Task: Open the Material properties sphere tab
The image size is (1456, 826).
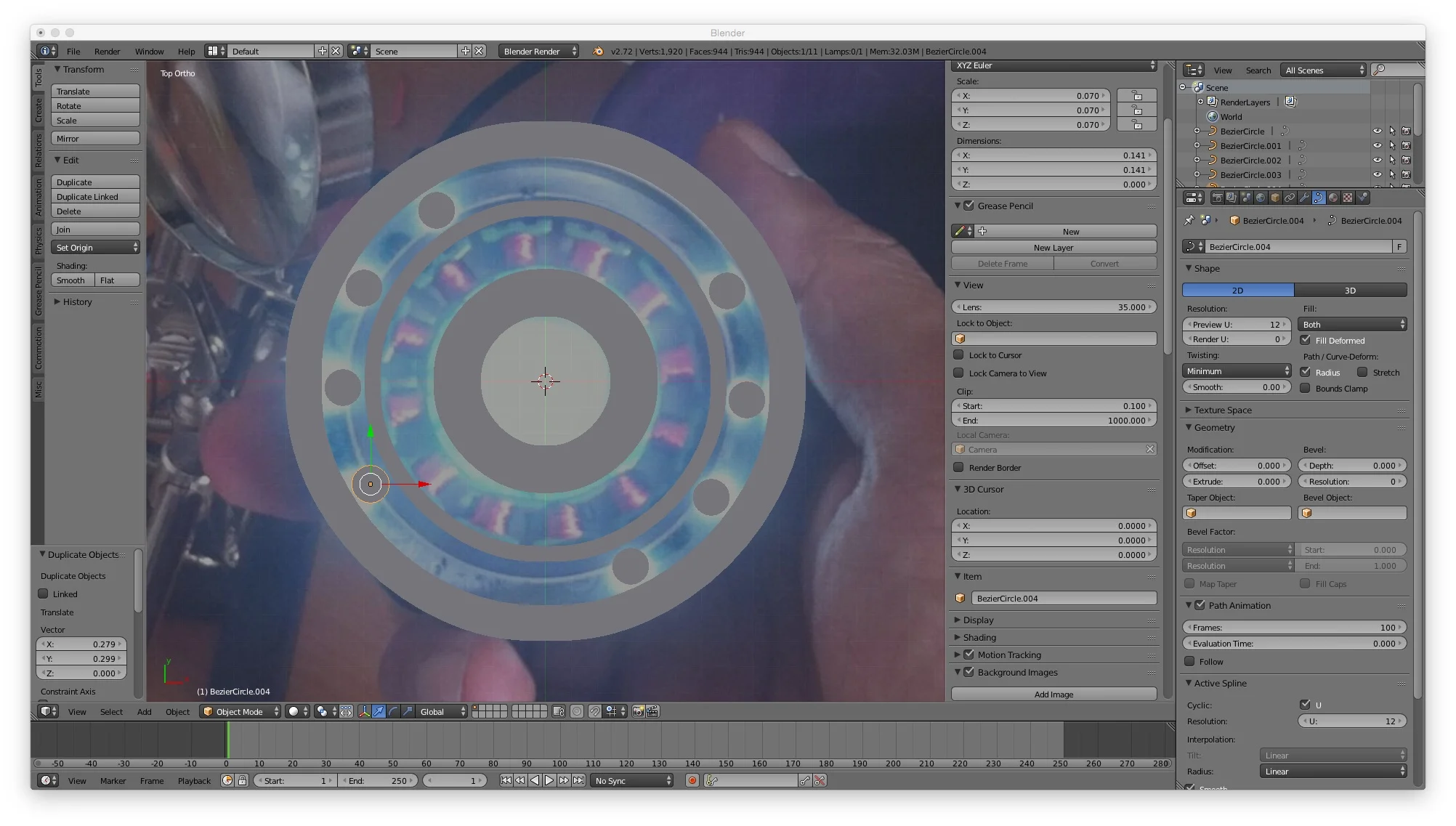Action: [x=1333, y=198]
